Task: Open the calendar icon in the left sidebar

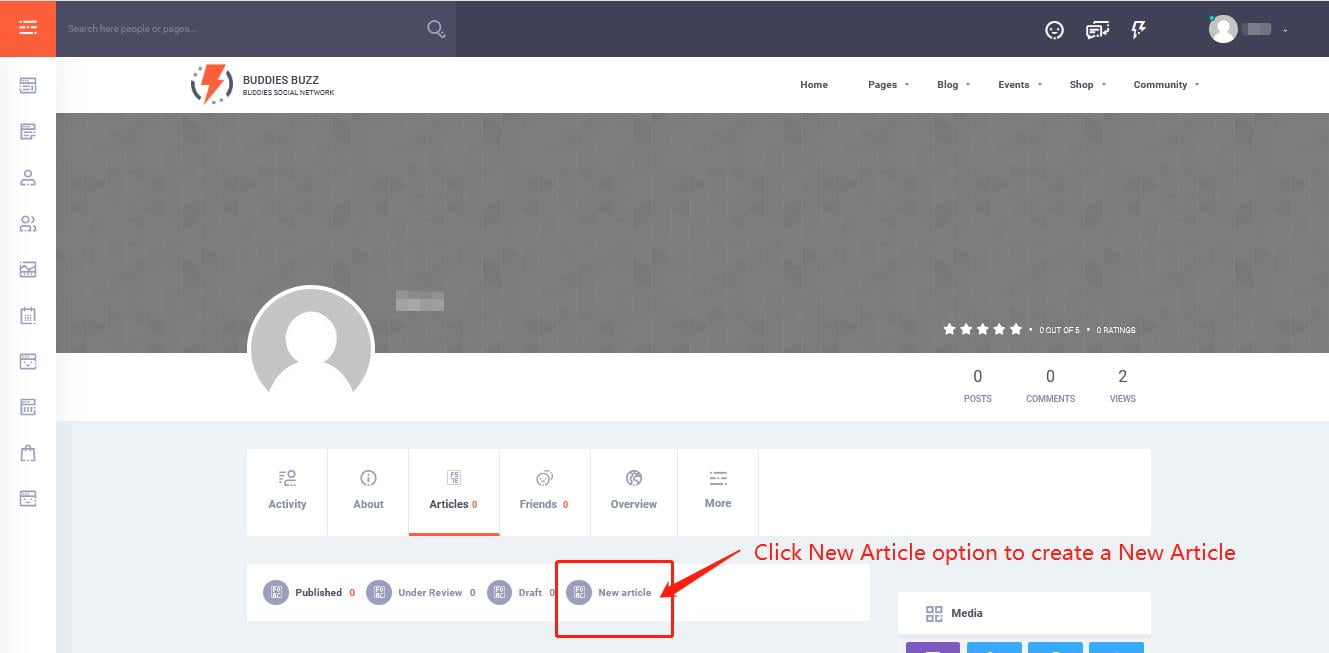Action: (x=28, y=316)
